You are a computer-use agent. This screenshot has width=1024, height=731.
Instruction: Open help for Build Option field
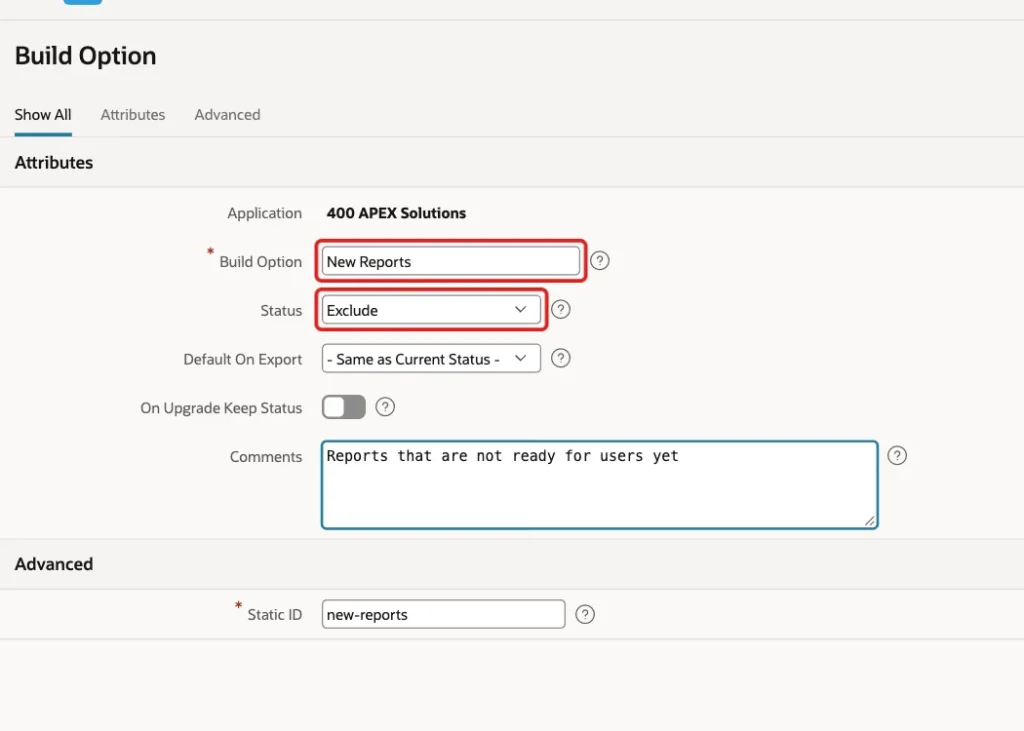pyautogui.click(x=600, y=261)
